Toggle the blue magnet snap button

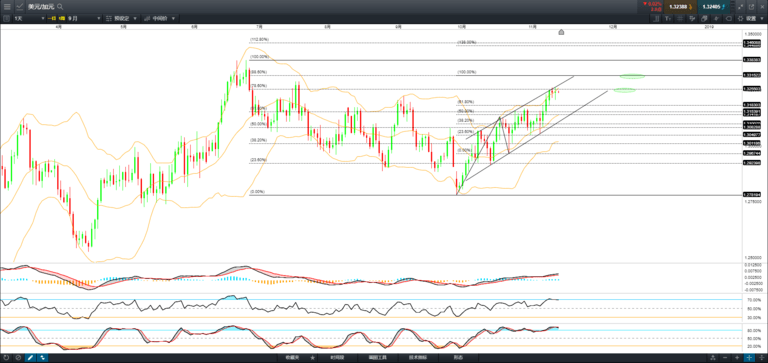tap(43, 358)
